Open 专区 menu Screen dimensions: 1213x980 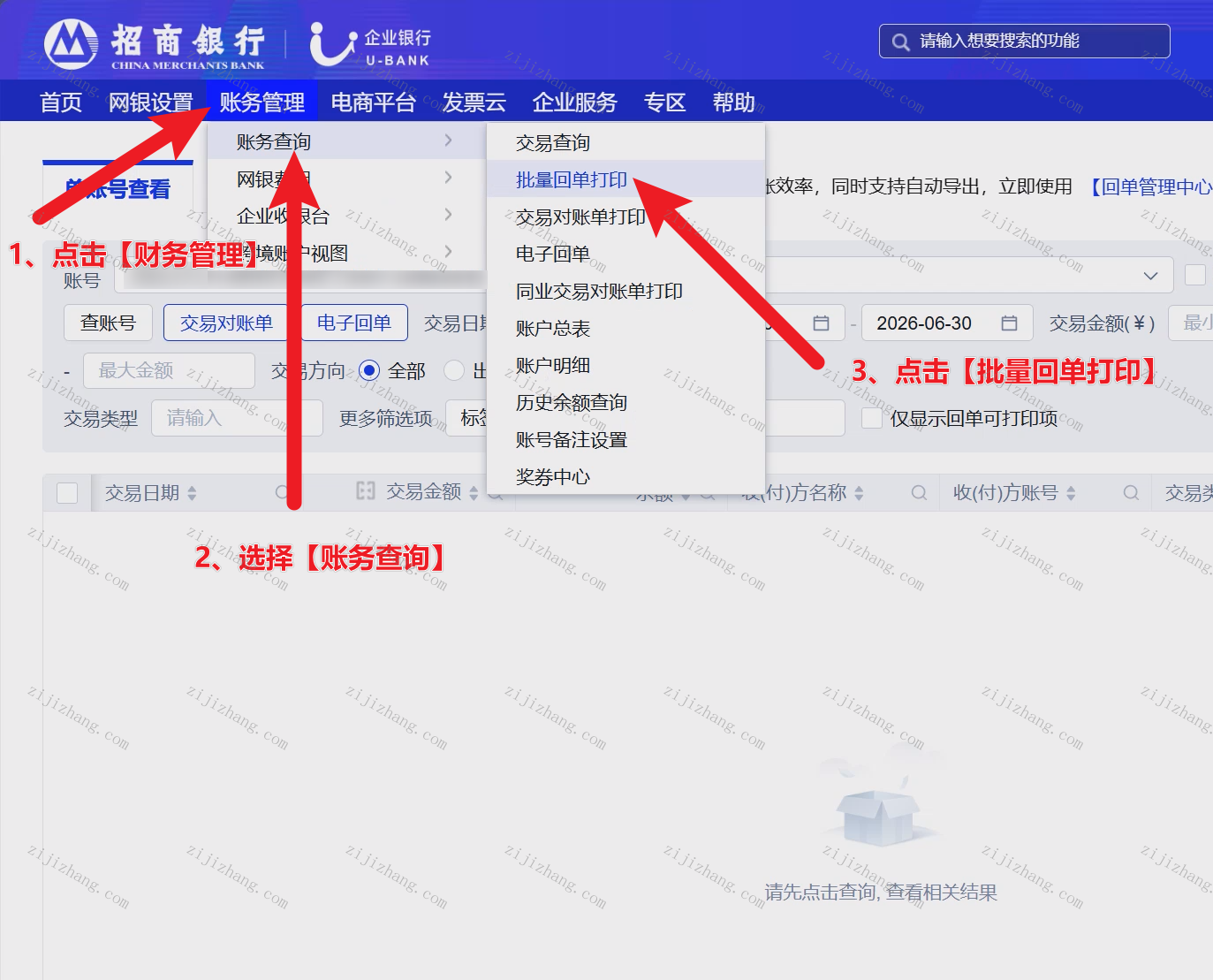(x=664, y=103)
